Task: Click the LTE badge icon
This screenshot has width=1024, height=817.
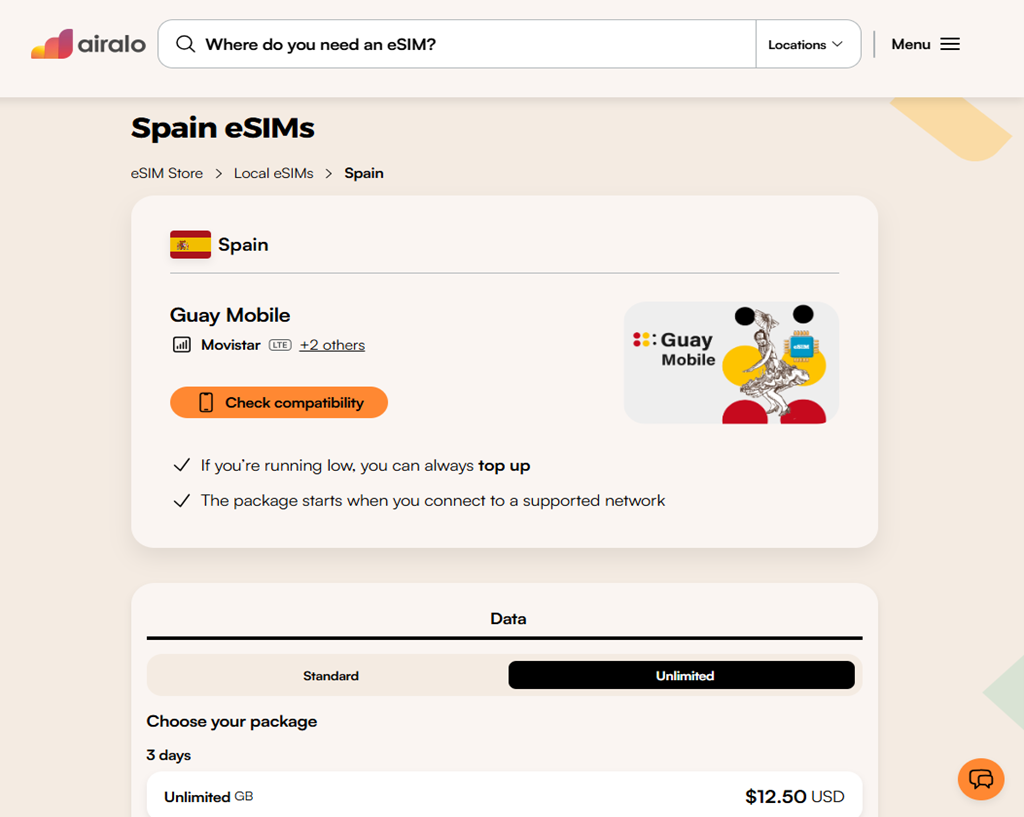Action: (280, 345)
